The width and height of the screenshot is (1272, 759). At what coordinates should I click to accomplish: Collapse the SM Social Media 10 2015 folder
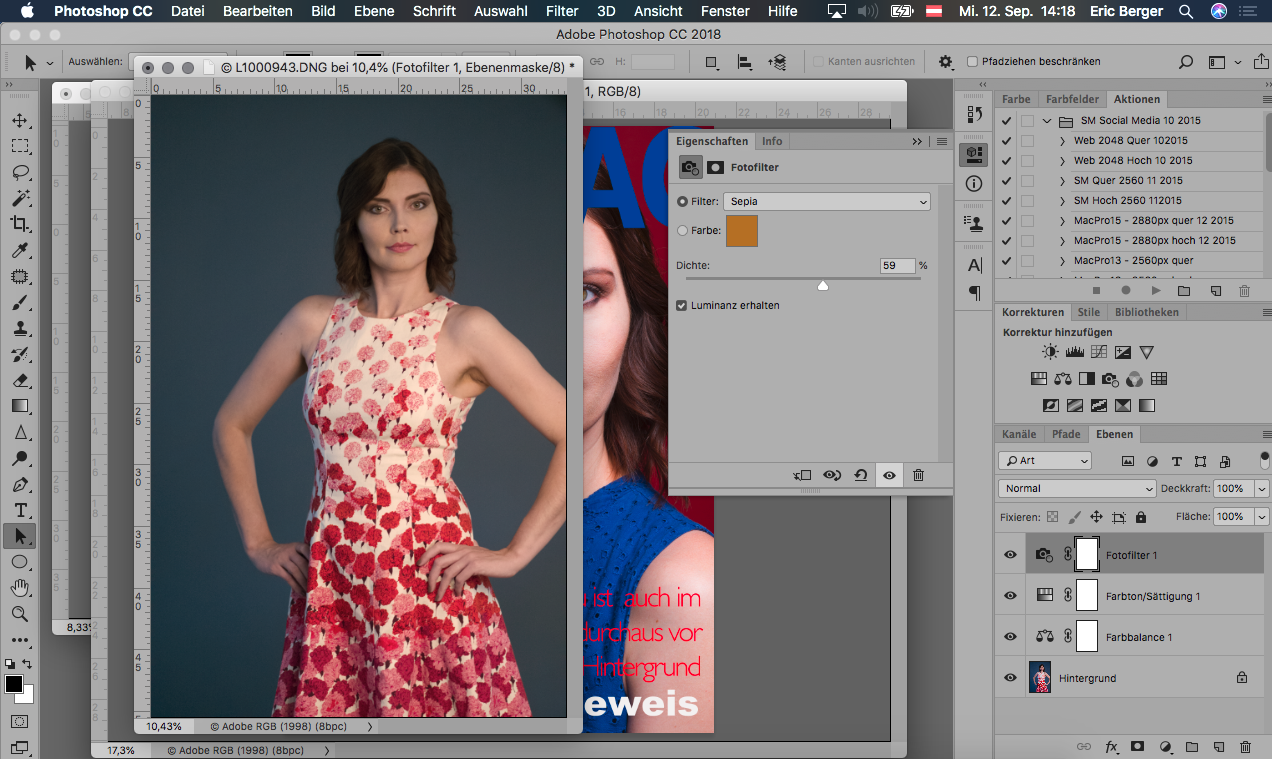1047,121
